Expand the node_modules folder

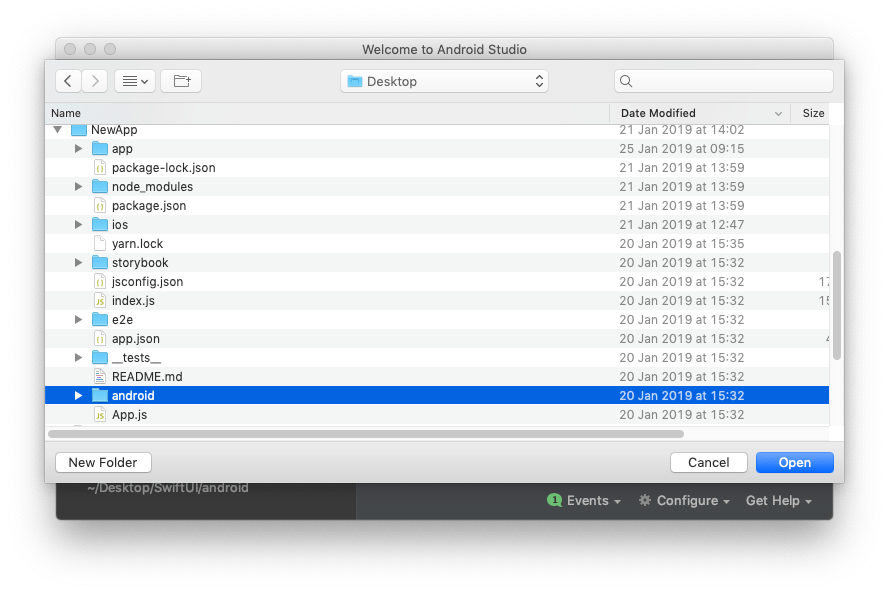tap(78, 186)
